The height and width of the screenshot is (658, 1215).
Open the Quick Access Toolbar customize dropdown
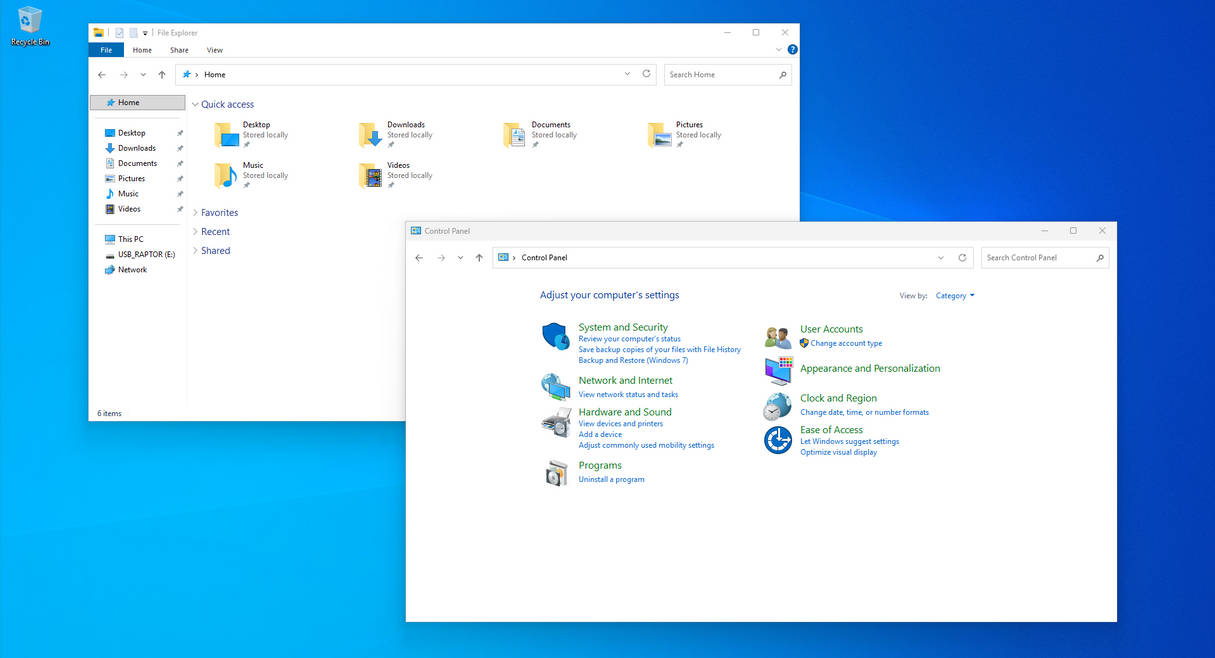(145, 33)
